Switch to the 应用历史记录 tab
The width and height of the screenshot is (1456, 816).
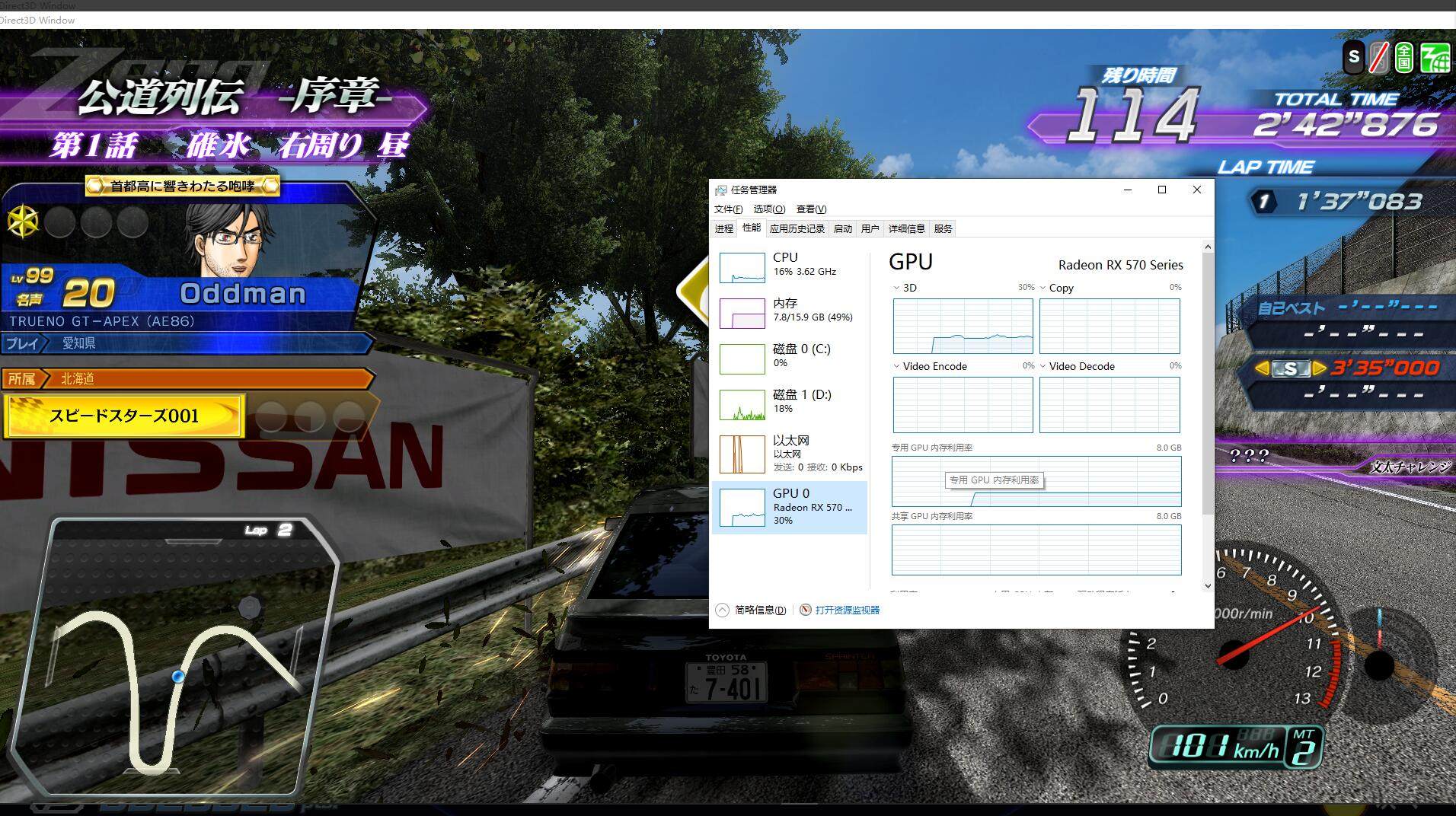[x=797, y=228]
